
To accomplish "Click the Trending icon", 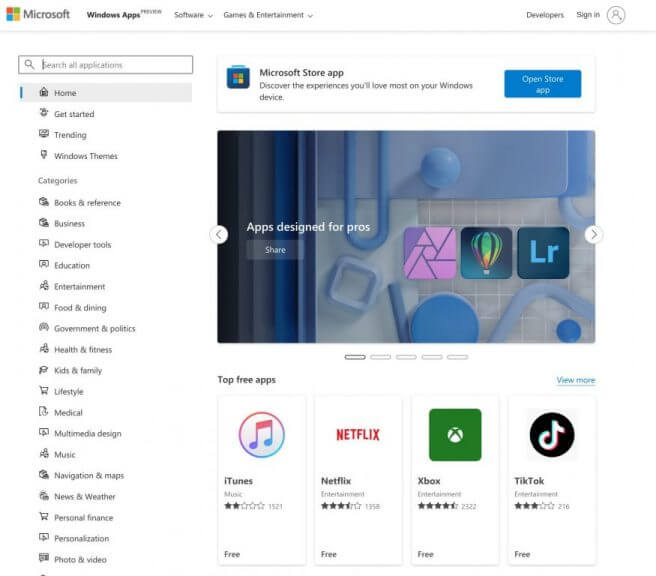I will tap(44, 134).
